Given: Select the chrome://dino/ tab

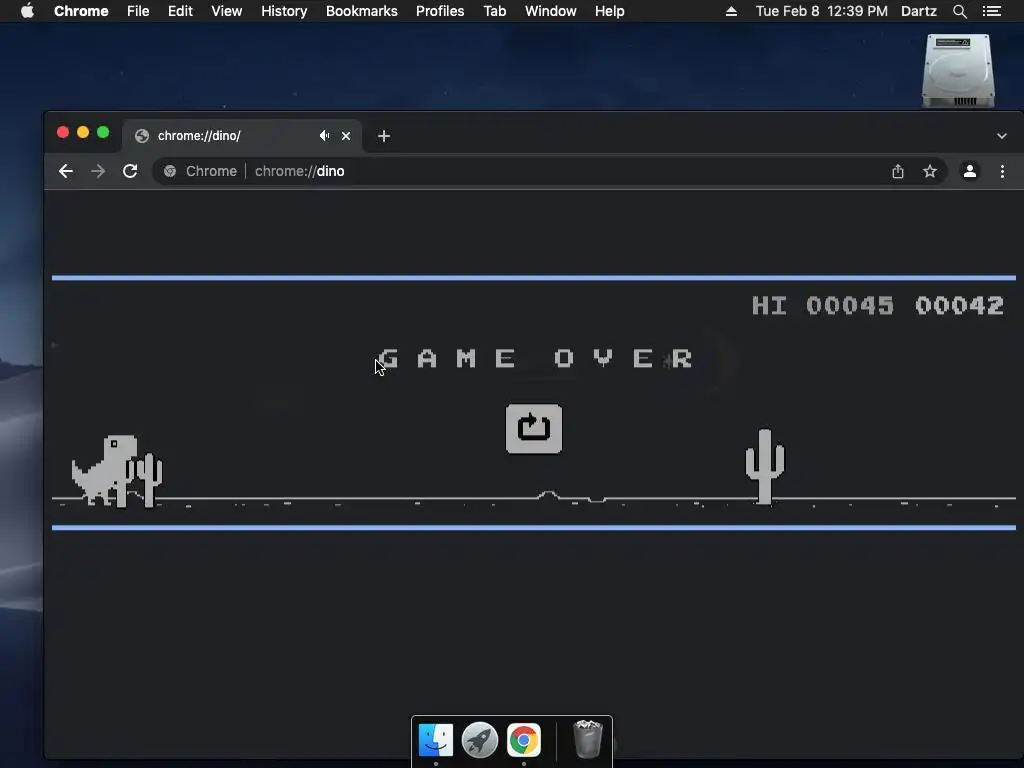Looking at the screenshot, I should click(242, 136).
